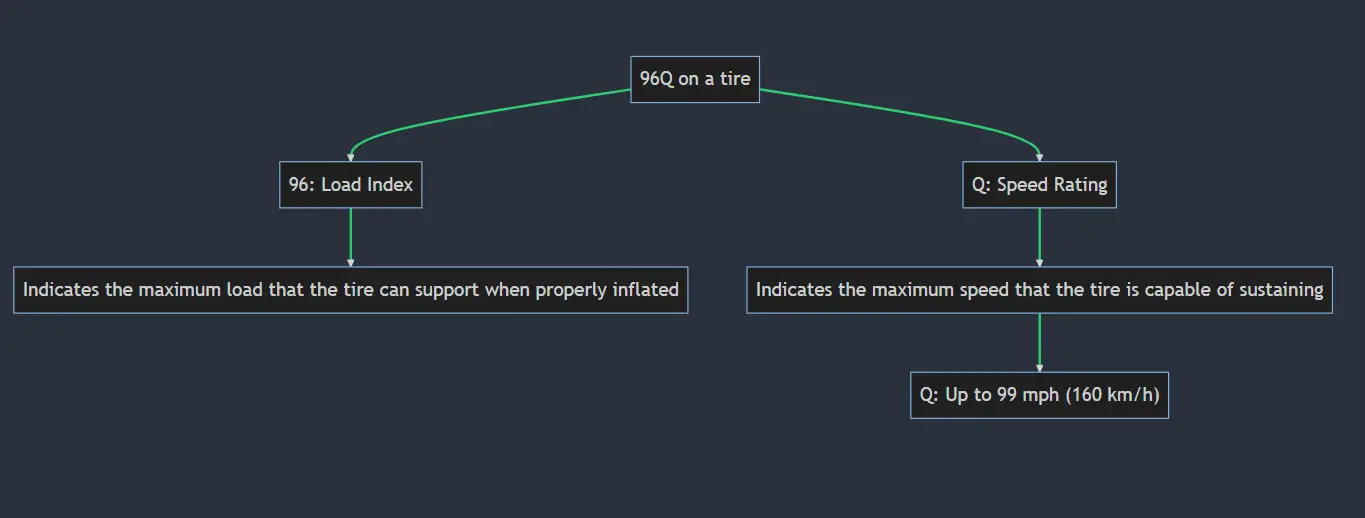Click the maximum speed description node
The height and width of the screenshot is (518, 1365).
click(1039, 290)
